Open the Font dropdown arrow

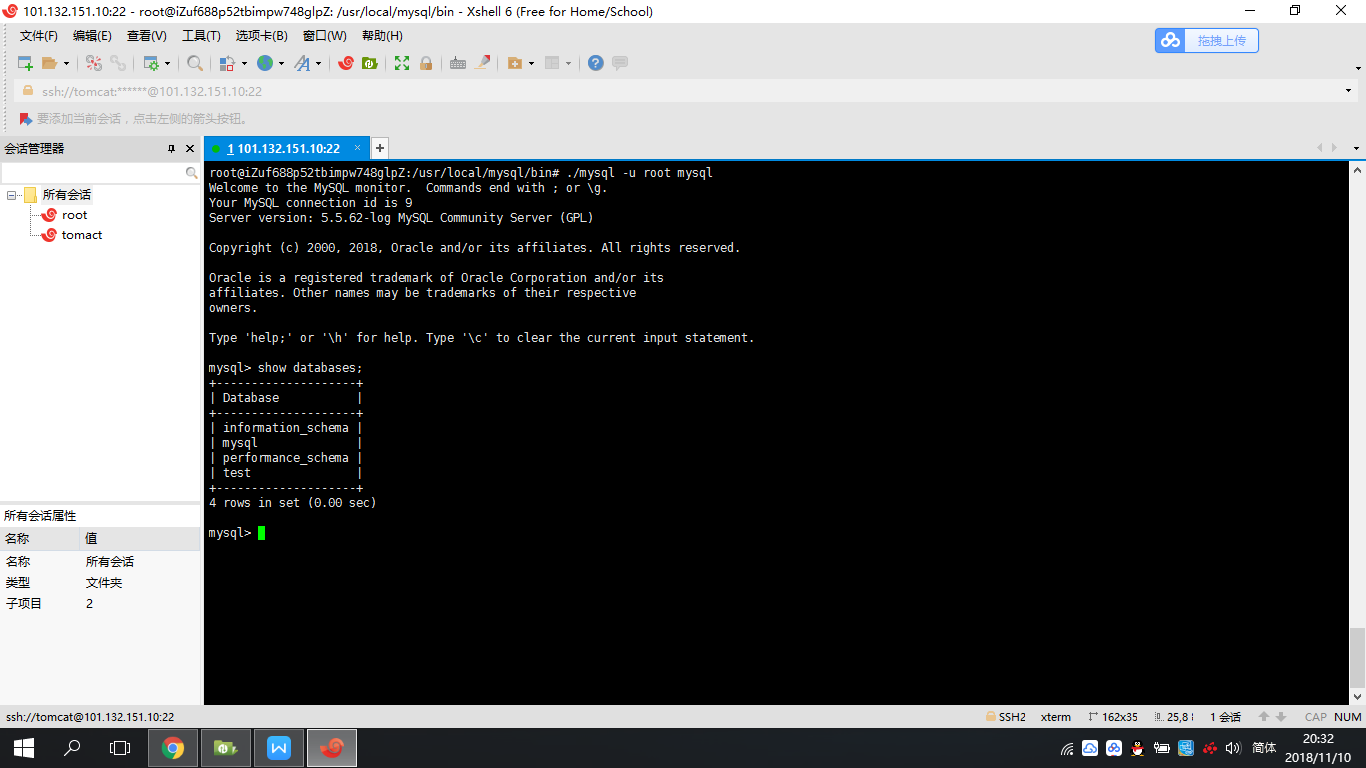click(x=319, y=63)
